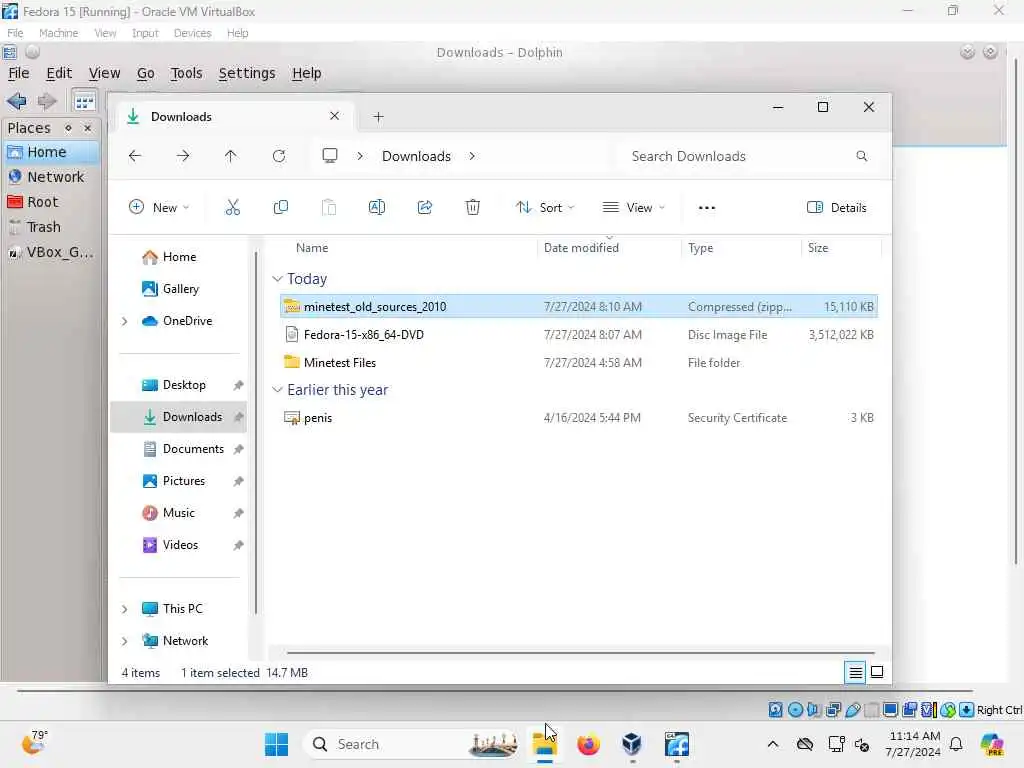This screenshot has width=1024, height=768.
Task: Expand This PC in navigation pane
Action: coord(125,609)
